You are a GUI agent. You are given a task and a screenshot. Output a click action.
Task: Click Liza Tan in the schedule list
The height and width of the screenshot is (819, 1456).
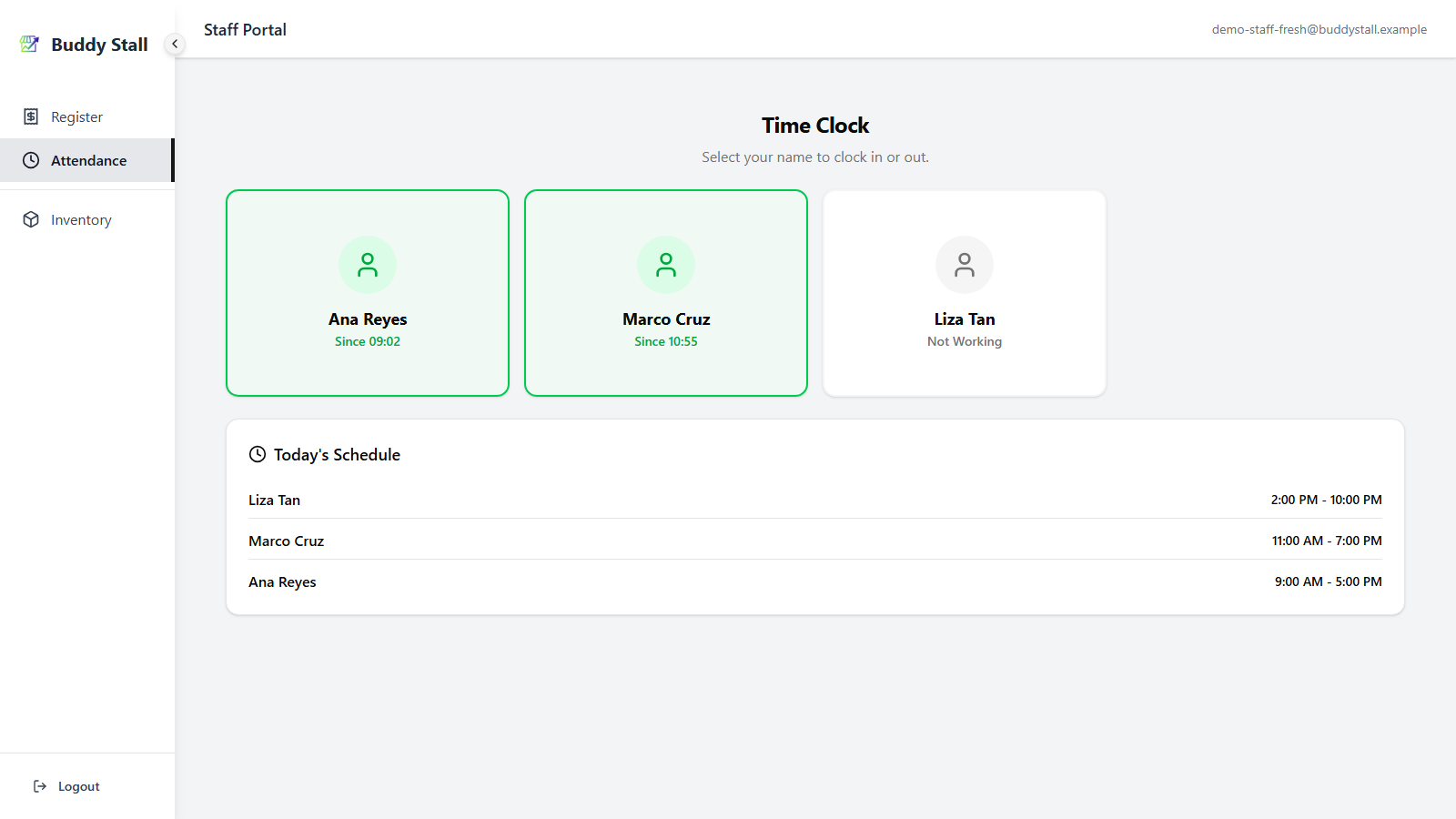tap(274, 500)
